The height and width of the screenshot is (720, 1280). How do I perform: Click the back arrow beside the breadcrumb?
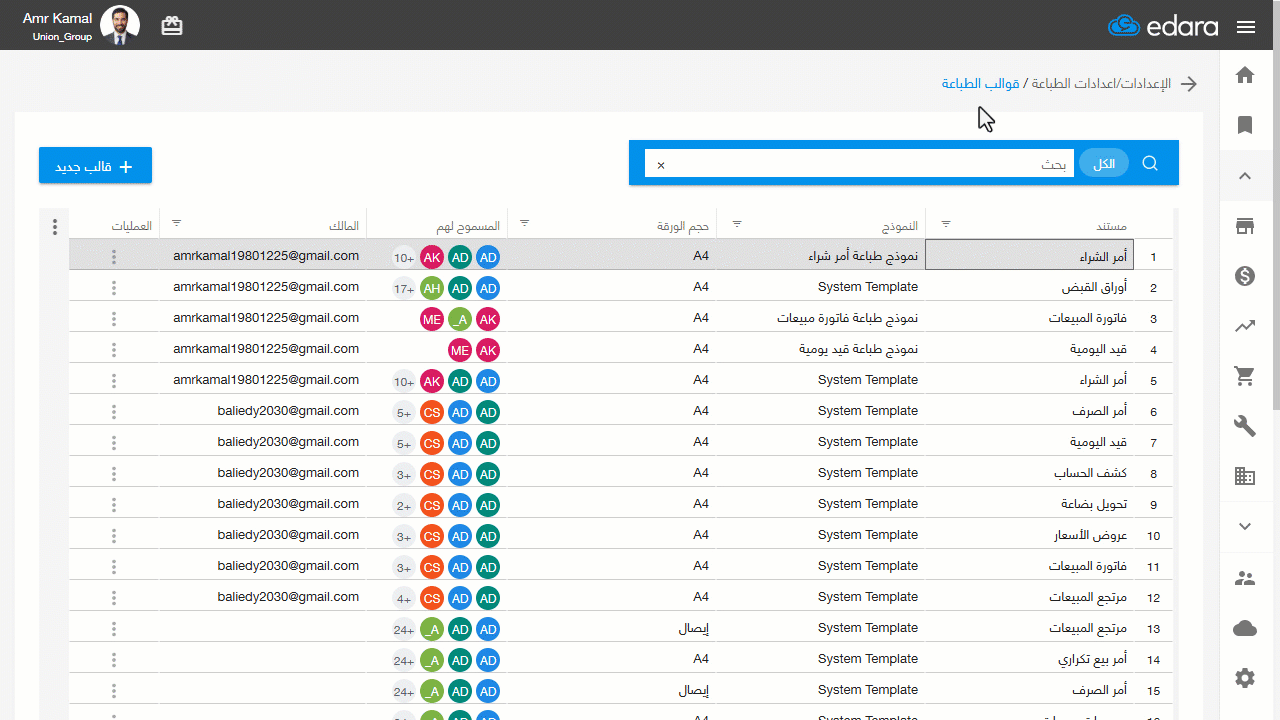tap(1189, 84)
